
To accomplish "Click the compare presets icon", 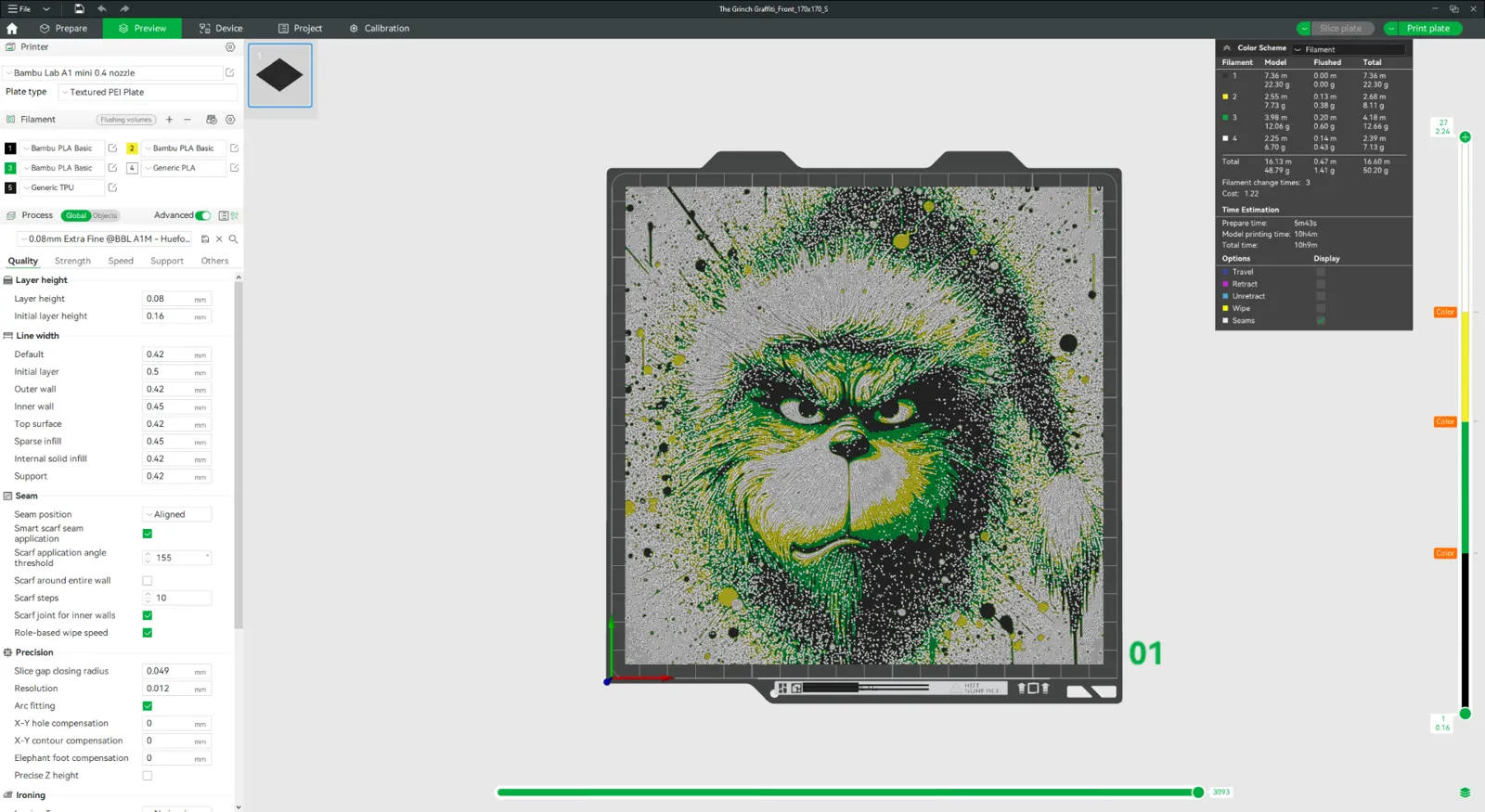I will [x=235, y=215].
